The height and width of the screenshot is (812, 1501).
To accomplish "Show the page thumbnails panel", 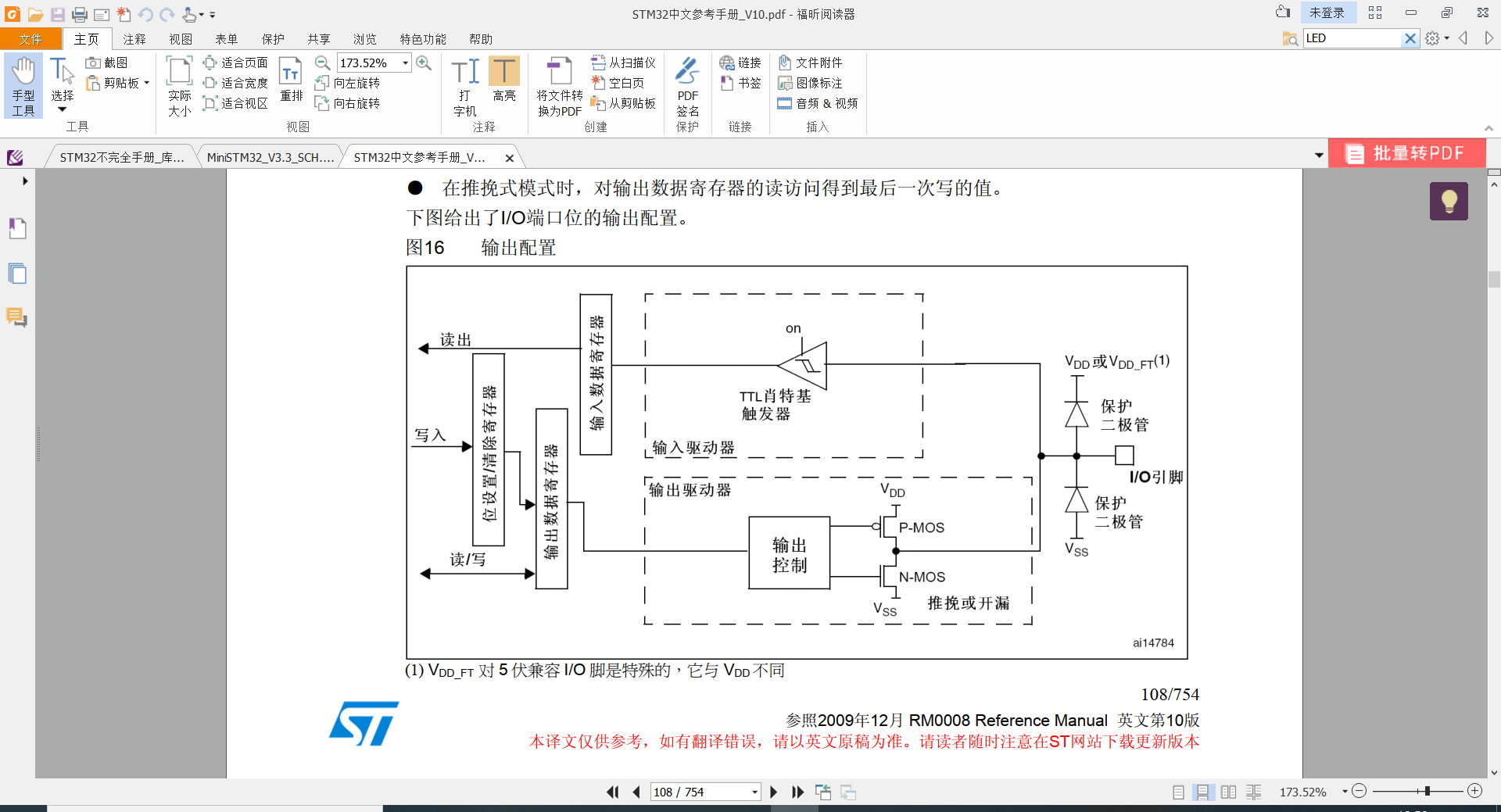I will [17, 274].
